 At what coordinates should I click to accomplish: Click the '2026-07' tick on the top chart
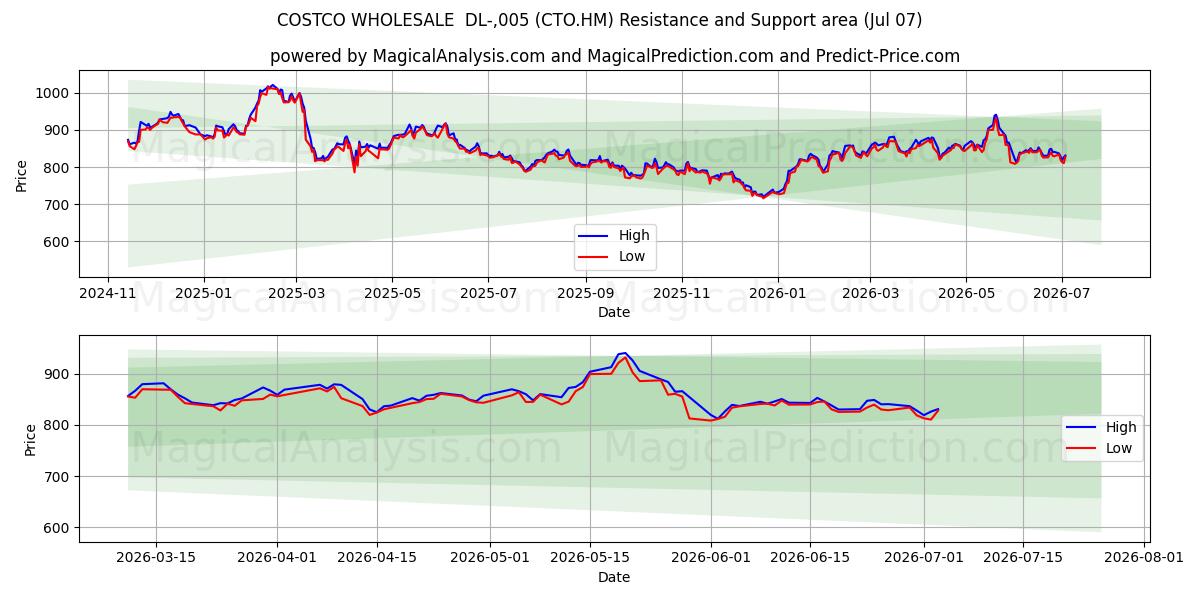pyautogui.click(x=1061, y=293)
